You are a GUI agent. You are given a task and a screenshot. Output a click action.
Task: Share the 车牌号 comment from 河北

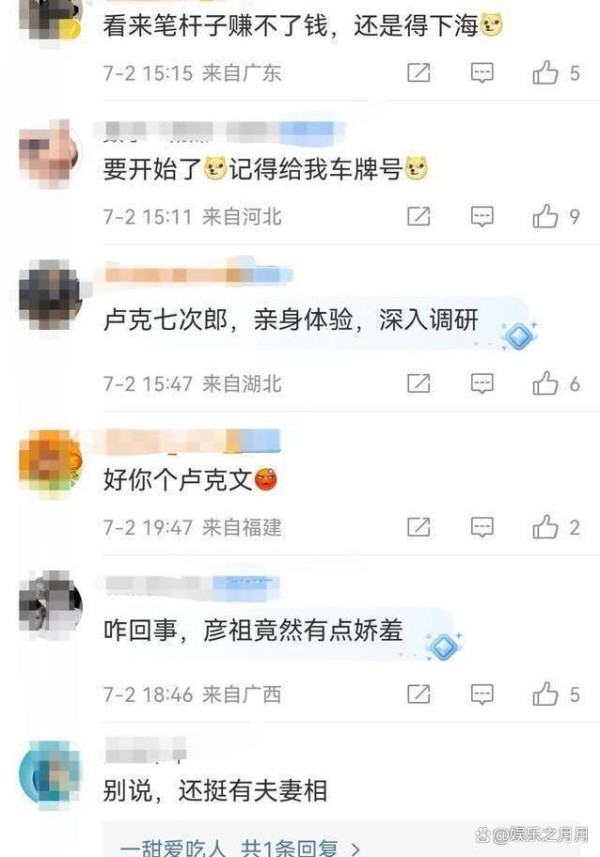click(419, 216)
